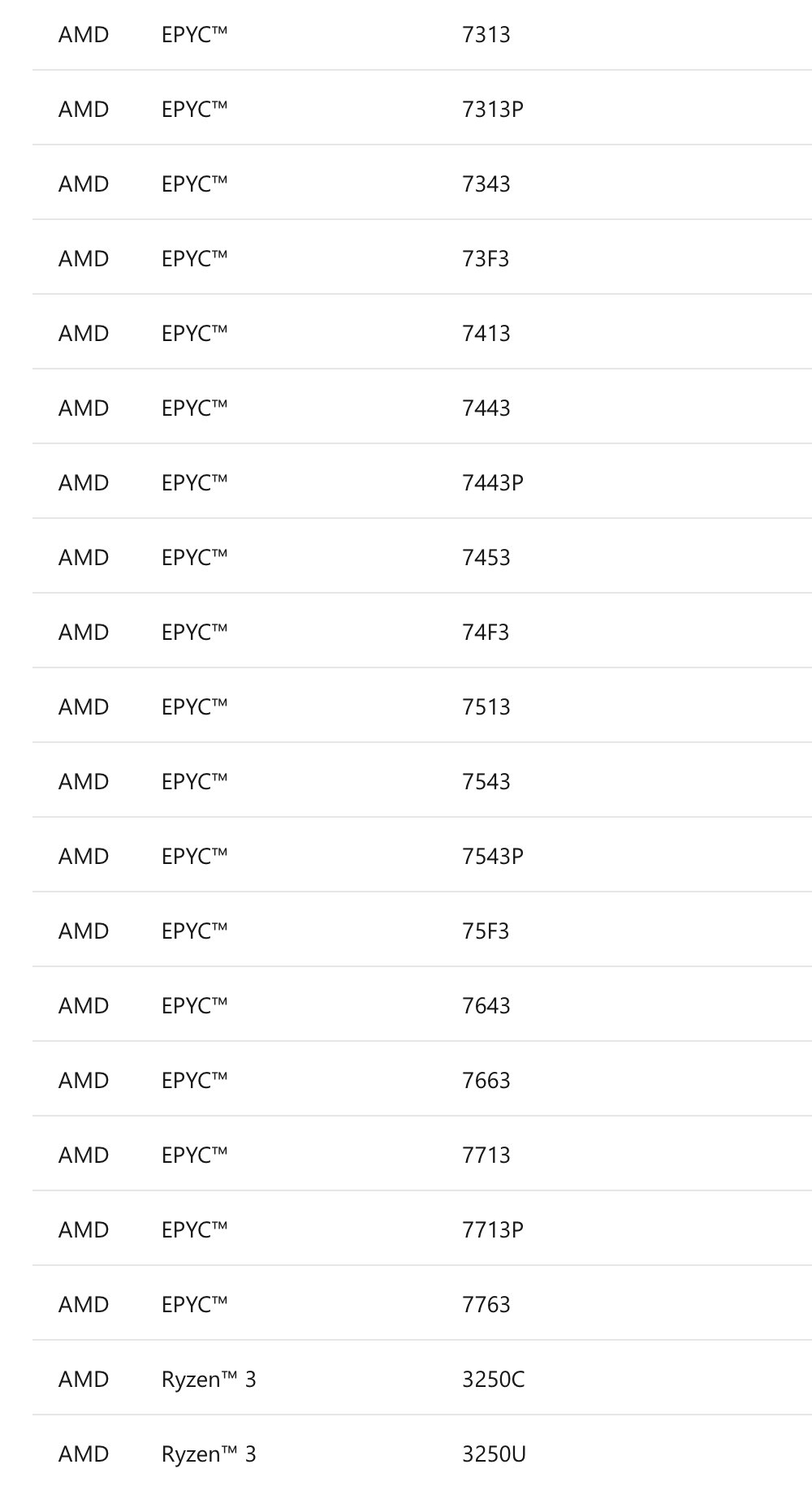This screenshot has width=812, height=1486.
Task: Click on model 7453
Action: [x=486, y=558]
